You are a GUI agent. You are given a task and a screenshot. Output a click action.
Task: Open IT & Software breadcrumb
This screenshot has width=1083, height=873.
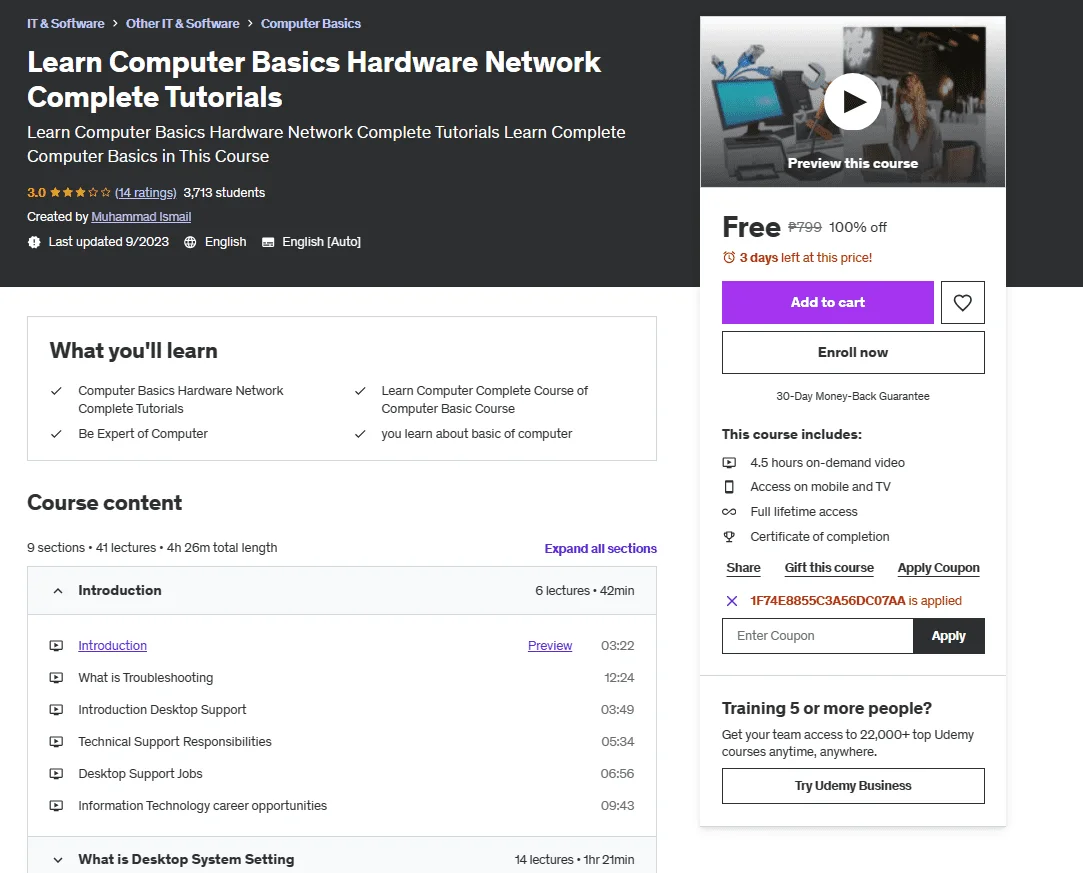[x=66, y=23]
